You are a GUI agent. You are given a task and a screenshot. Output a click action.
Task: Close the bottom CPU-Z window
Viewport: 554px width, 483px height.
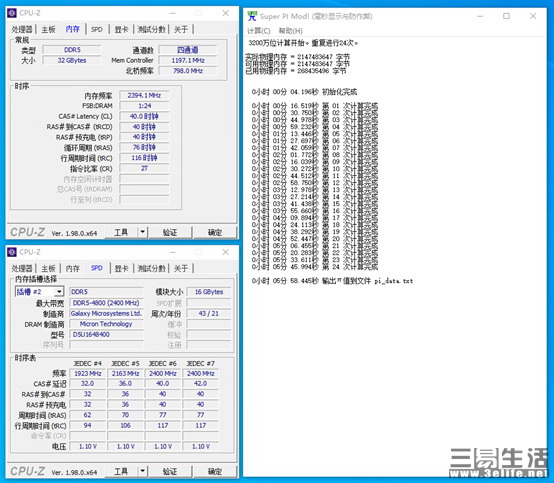pos(225,252)
